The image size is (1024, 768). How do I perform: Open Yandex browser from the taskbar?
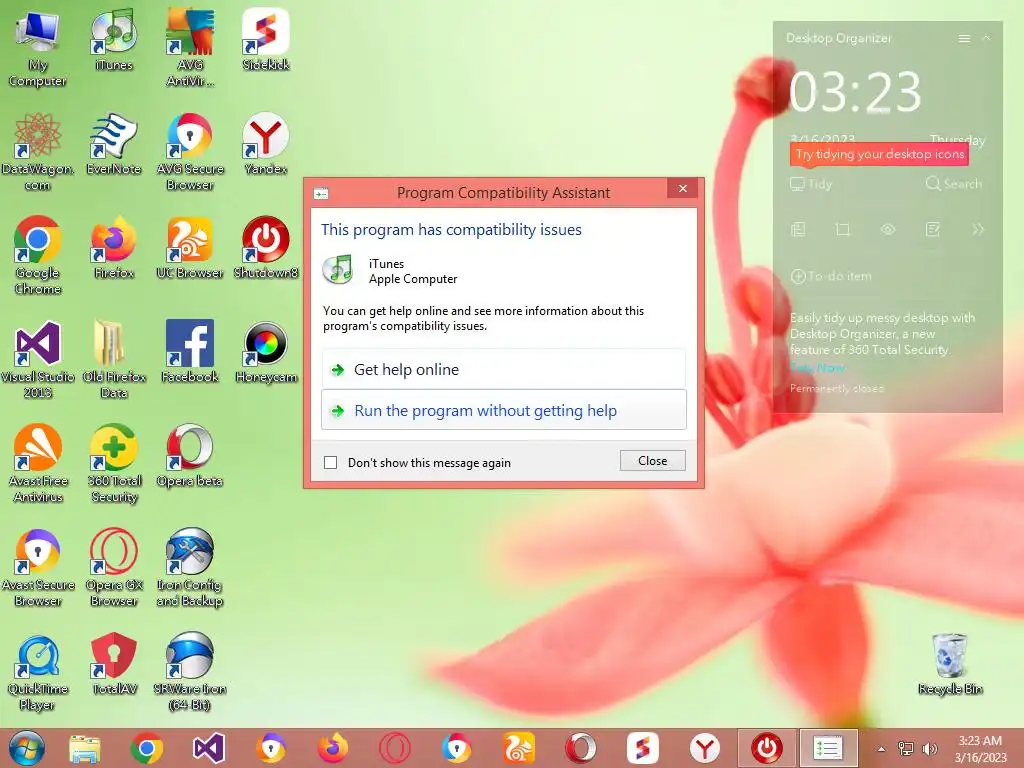click(705, 748)
